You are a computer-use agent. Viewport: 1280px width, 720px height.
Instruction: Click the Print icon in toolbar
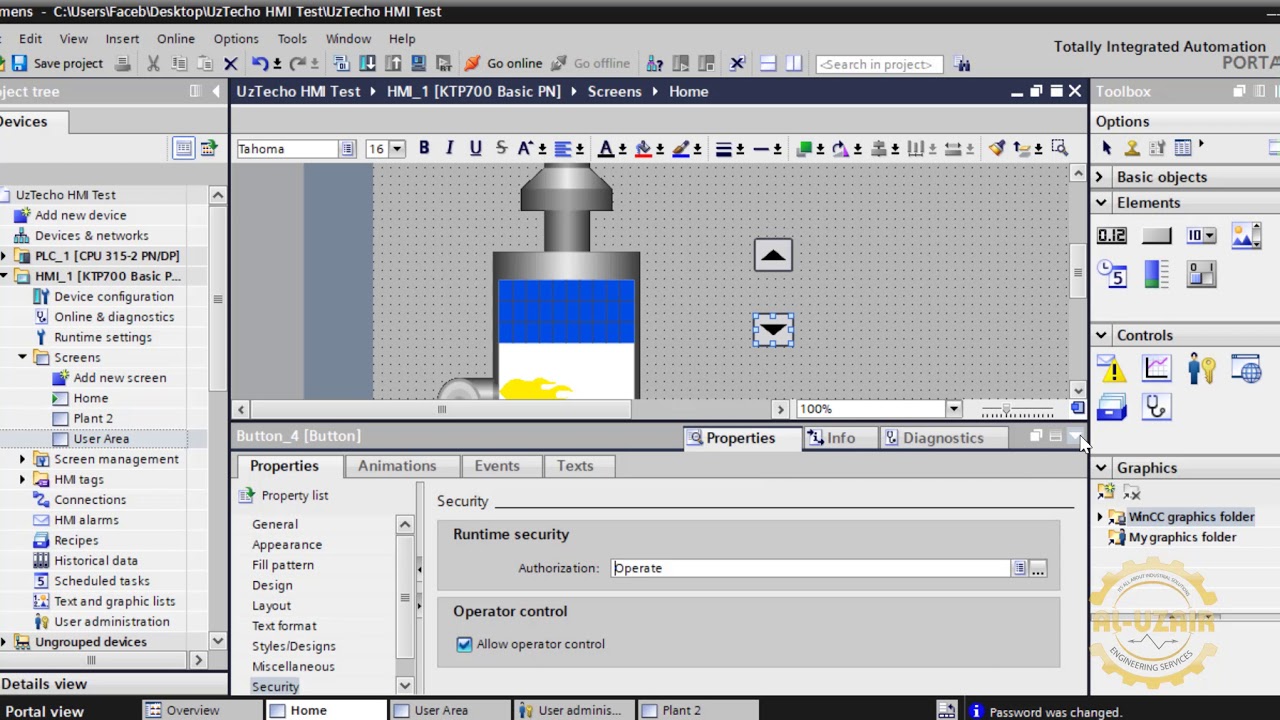click(x=122, y=64)
